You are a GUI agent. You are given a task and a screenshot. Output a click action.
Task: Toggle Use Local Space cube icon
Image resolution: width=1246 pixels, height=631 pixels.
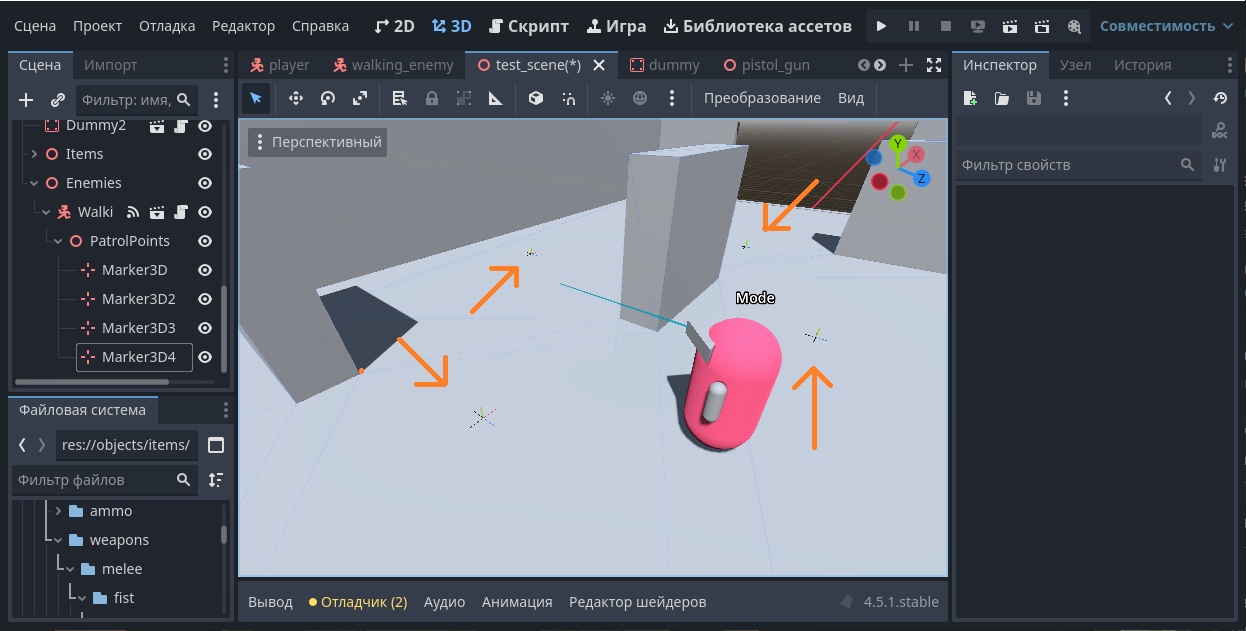pyautogui.click(x=536, y=98)
